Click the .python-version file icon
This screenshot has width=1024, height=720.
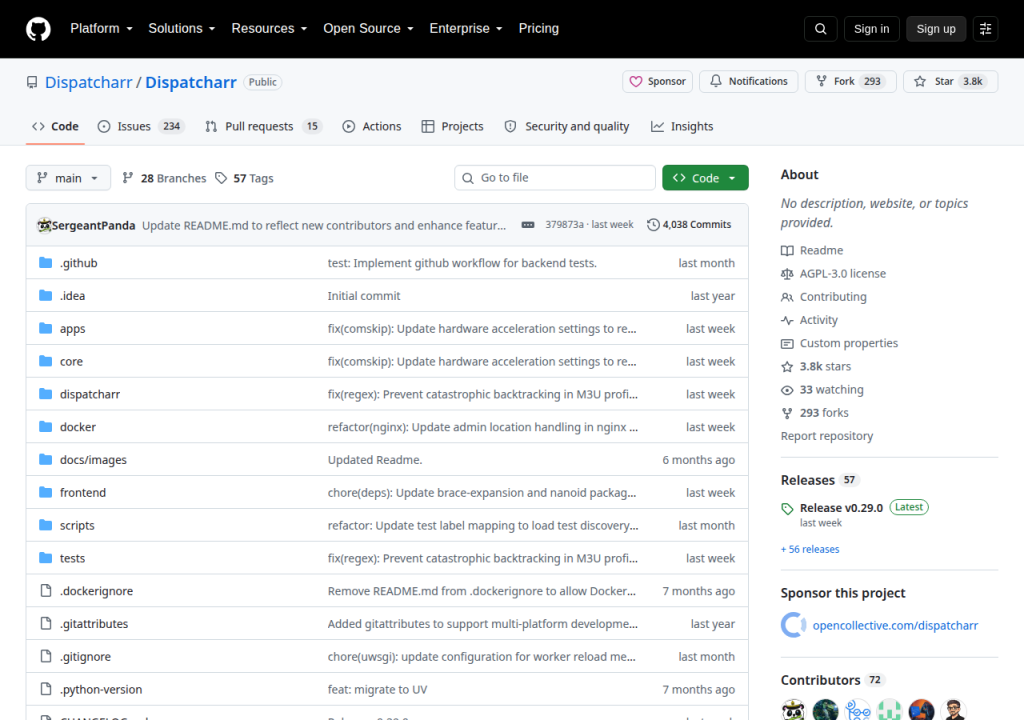click(x=46, y=689)
